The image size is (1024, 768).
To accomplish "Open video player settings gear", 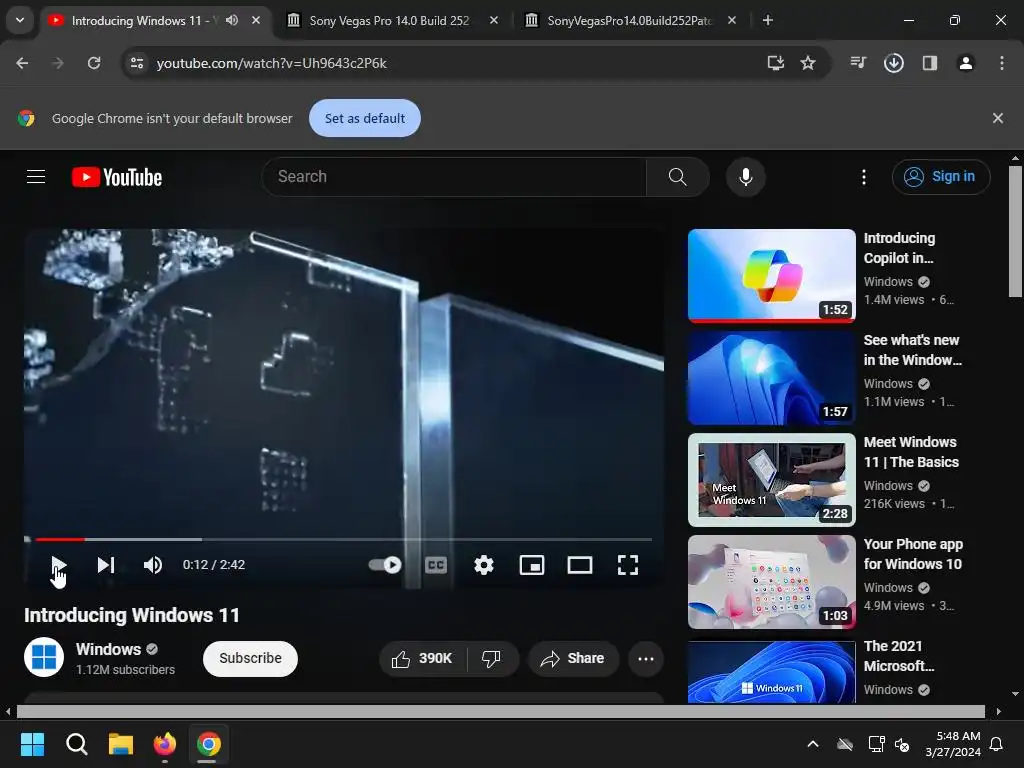I will 484,565.
